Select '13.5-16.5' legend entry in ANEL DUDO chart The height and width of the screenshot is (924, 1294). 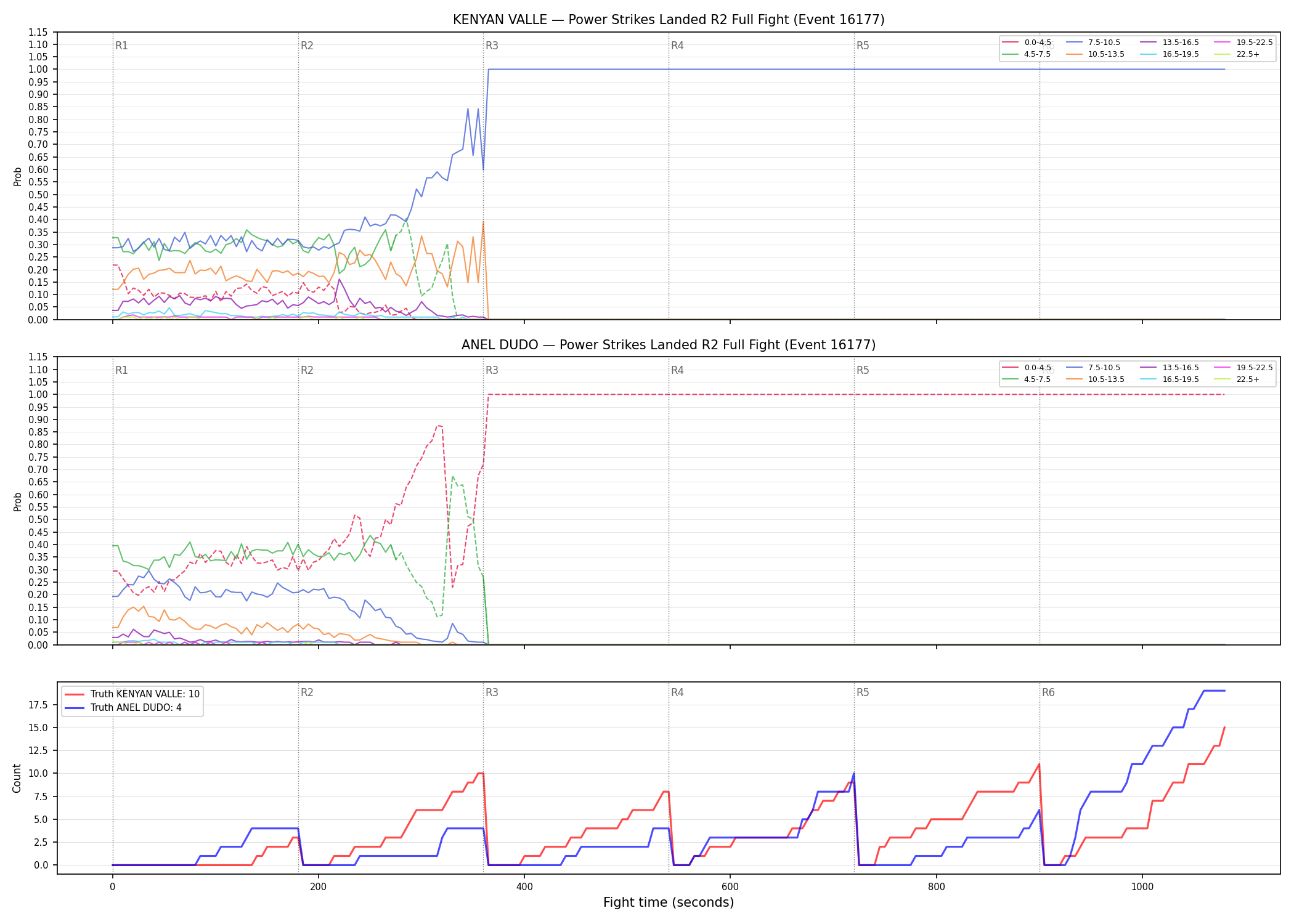(1170, 368)
